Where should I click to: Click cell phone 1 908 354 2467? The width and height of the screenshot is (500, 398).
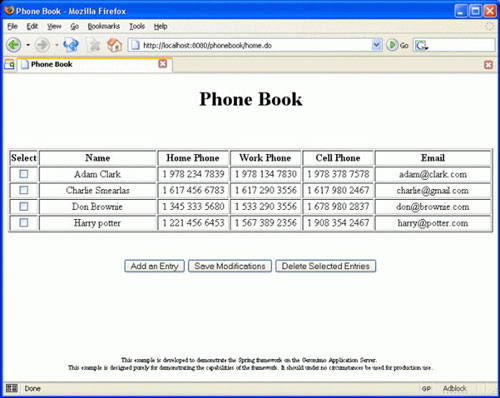tap(338, 223)
